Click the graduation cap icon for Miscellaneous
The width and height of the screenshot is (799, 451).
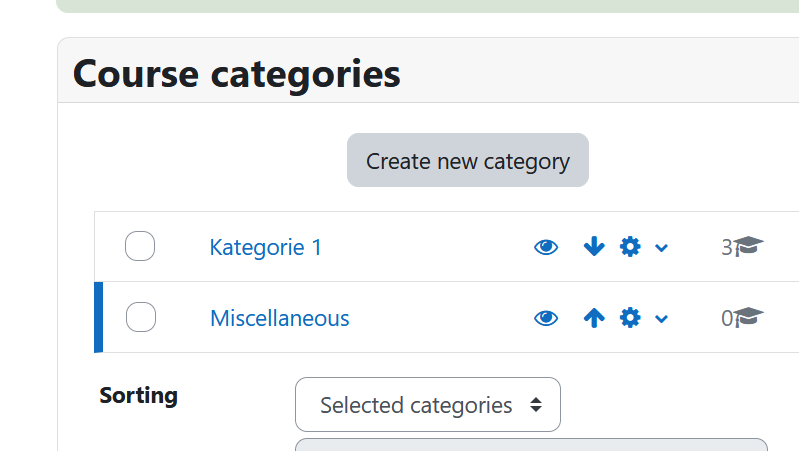tap(749, 317)
